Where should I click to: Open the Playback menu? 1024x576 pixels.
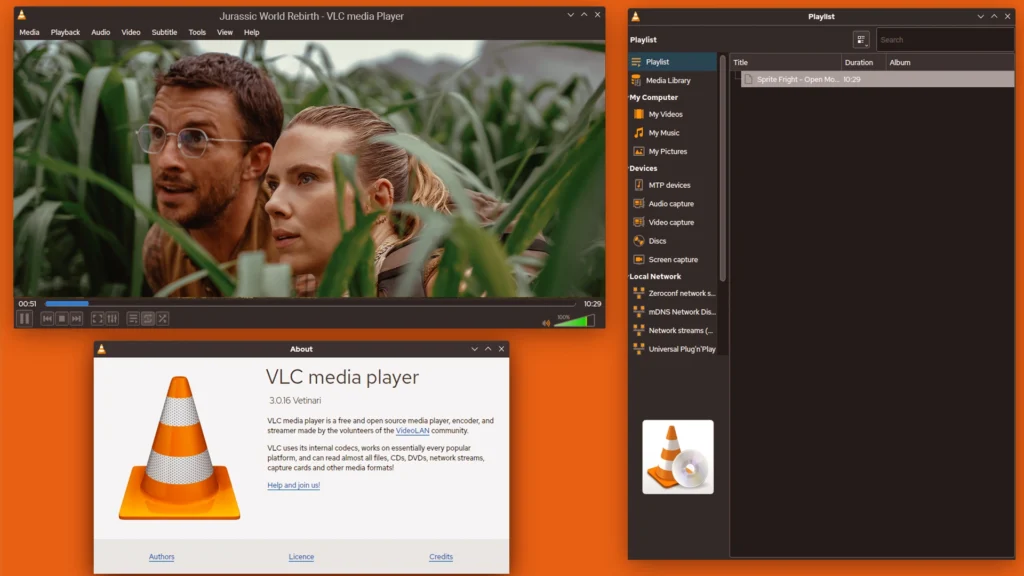click(65, 32)
